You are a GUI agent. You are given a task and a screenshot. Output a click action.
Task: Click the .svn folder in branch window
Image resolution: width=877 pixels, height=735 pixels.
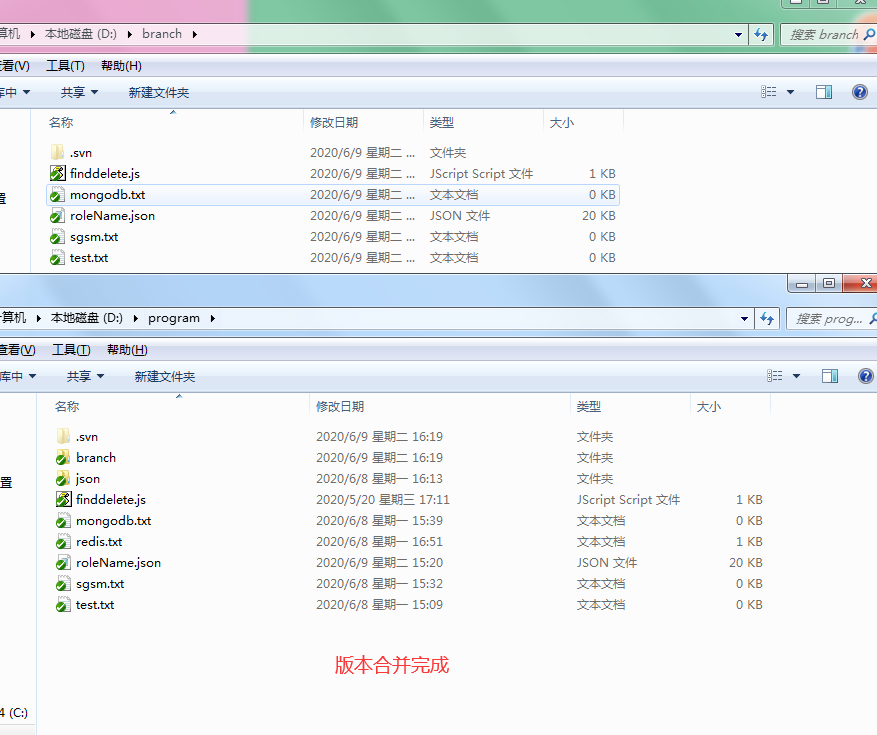coord(80,153)
